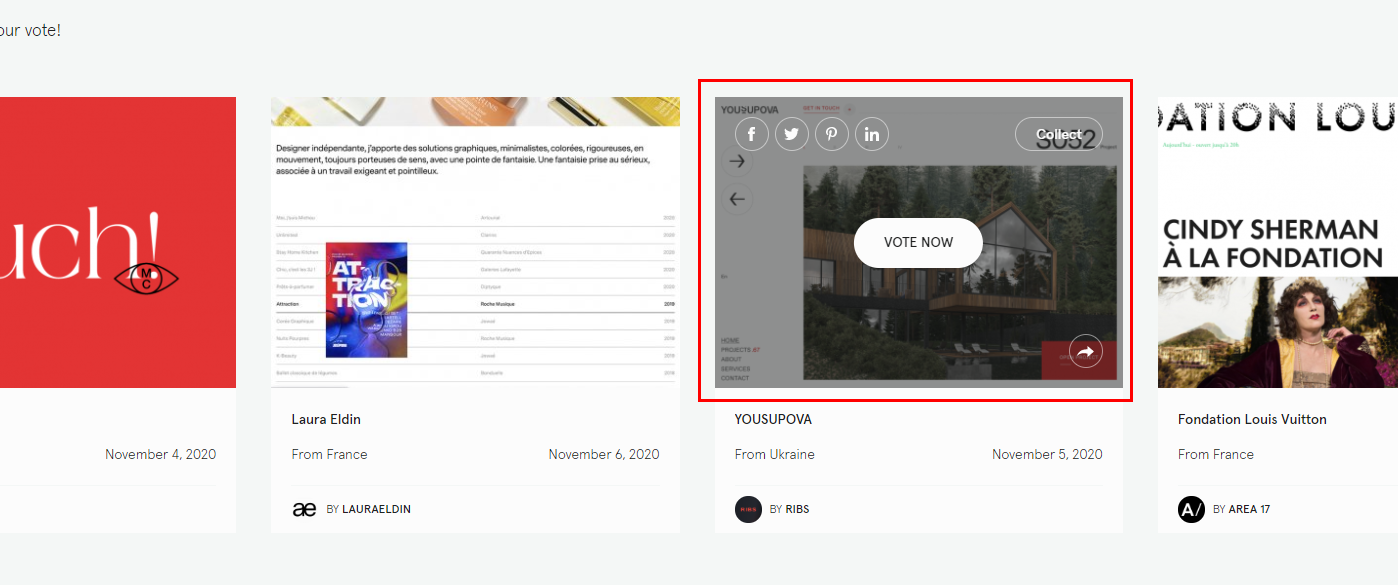Click the AREA 17 avatar icon
Viewport: 1398px width, 585px height.
point(1191,509)
